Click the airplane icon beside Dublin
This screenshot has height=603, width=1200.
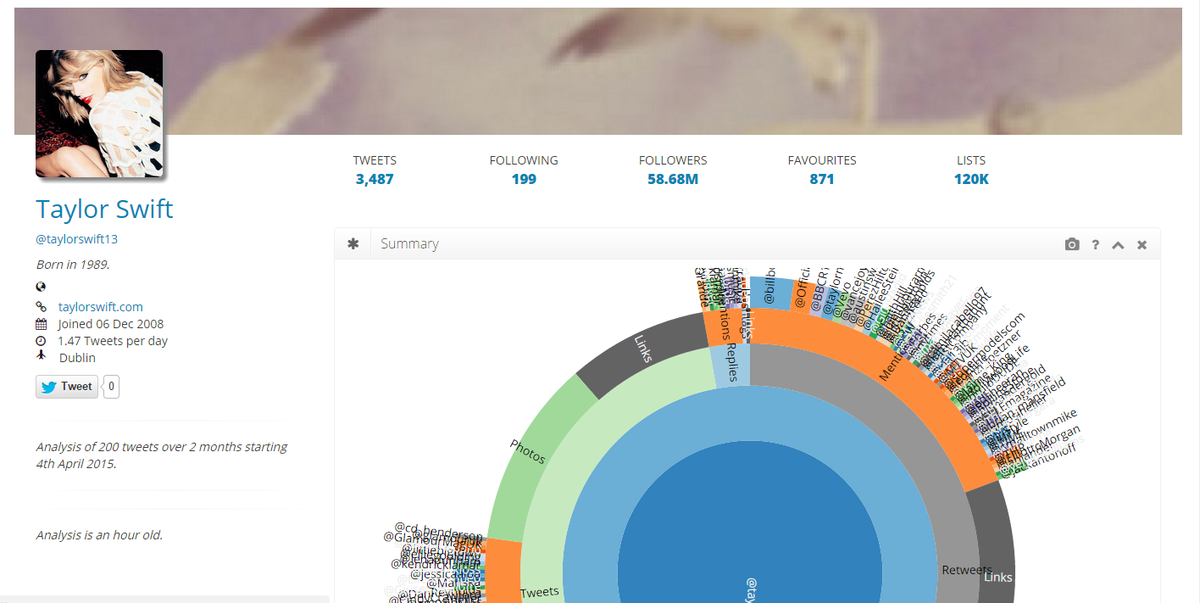point(41,357)
